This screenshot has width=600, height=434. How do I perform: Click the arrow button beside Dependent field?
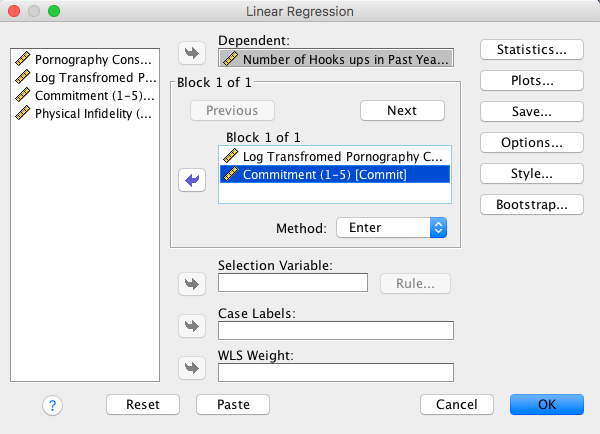tap(190, 52)
